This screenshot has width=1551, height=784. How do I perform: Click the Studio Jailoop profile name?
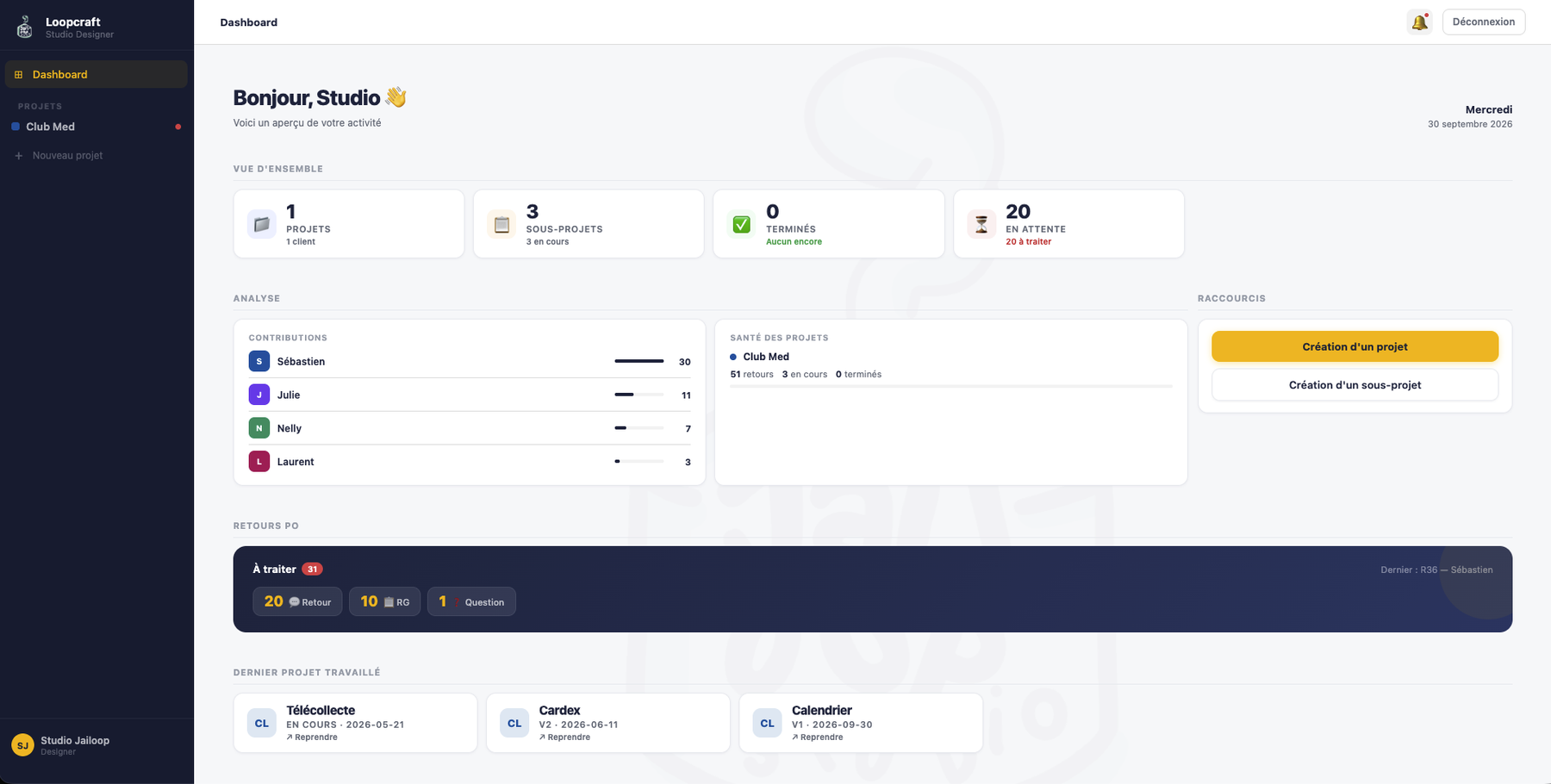coord(75,741)
